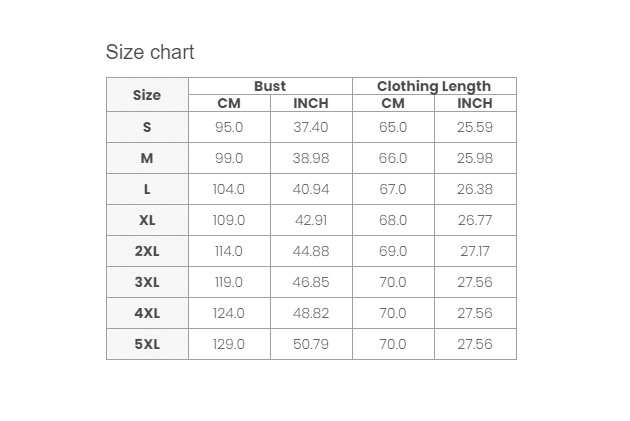
Task: Click the 114.0 bust cm cell
Action: [229, 251]
